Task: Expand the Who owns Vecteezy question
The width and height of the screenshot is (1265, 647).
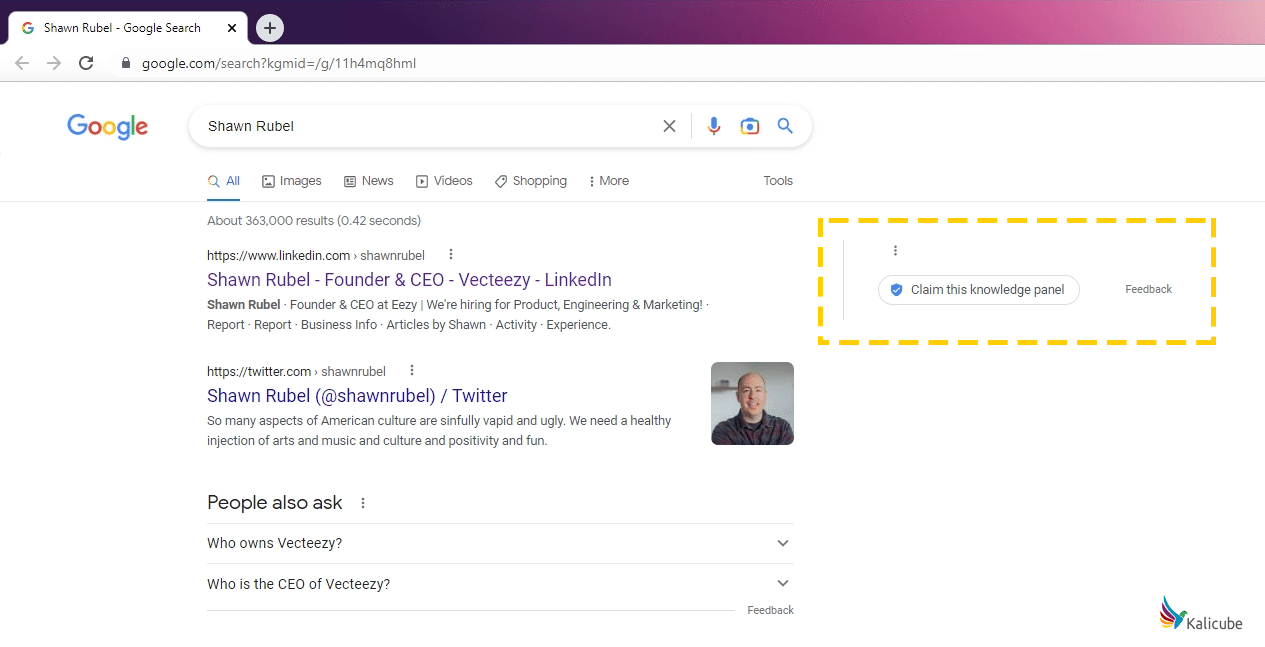Action: [500, 543]
